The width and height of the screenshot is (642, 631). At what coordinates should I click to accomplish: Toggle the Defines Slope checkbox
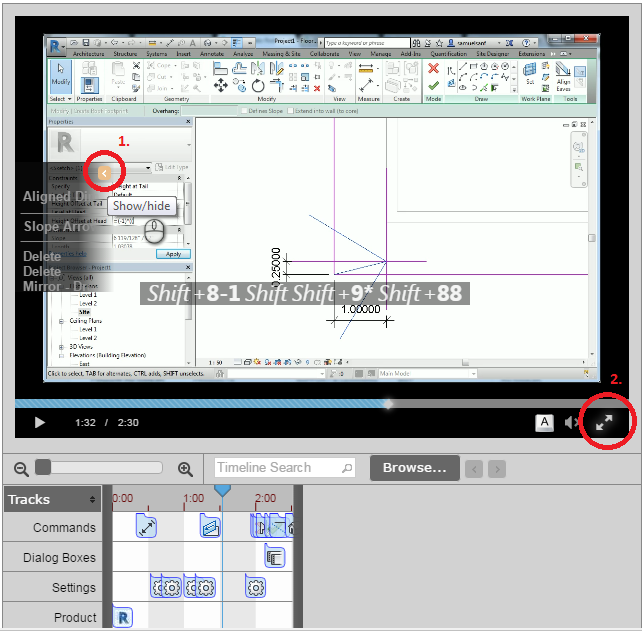(x=244, y=111)
